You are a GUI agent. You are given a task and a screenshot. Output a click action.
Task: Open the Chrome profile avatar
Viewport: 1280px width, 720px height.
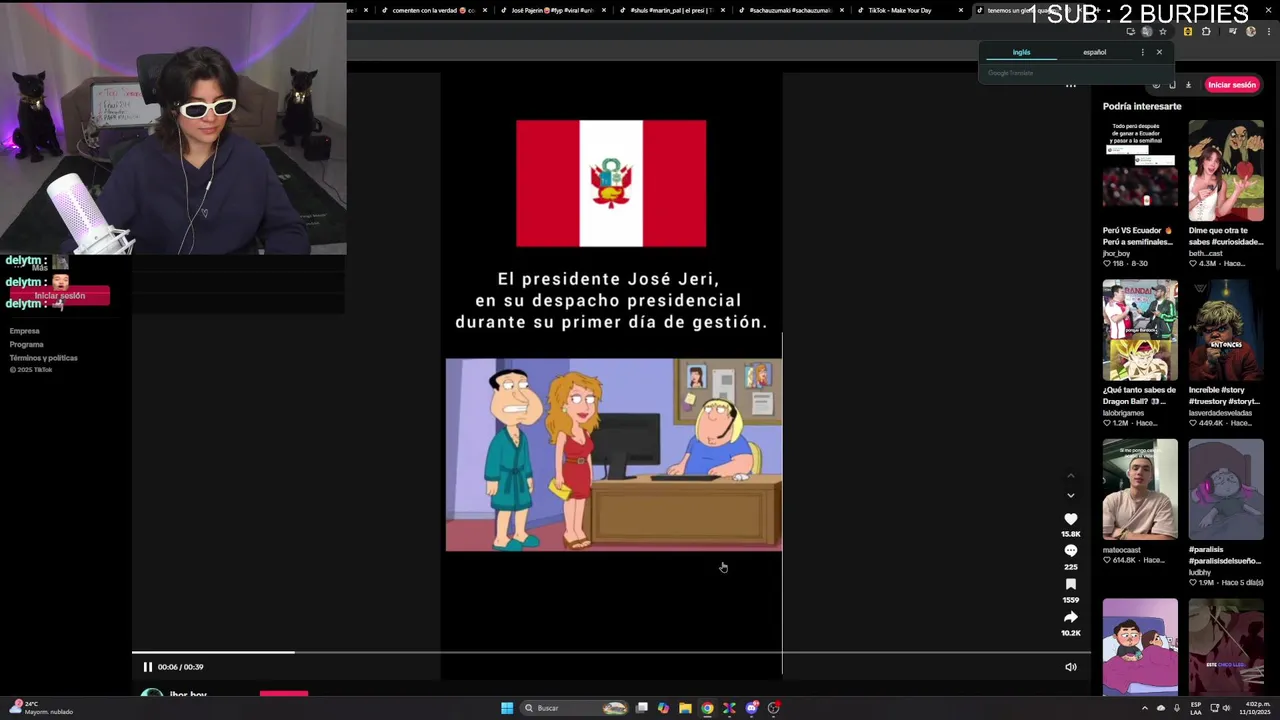(1250, 32)
